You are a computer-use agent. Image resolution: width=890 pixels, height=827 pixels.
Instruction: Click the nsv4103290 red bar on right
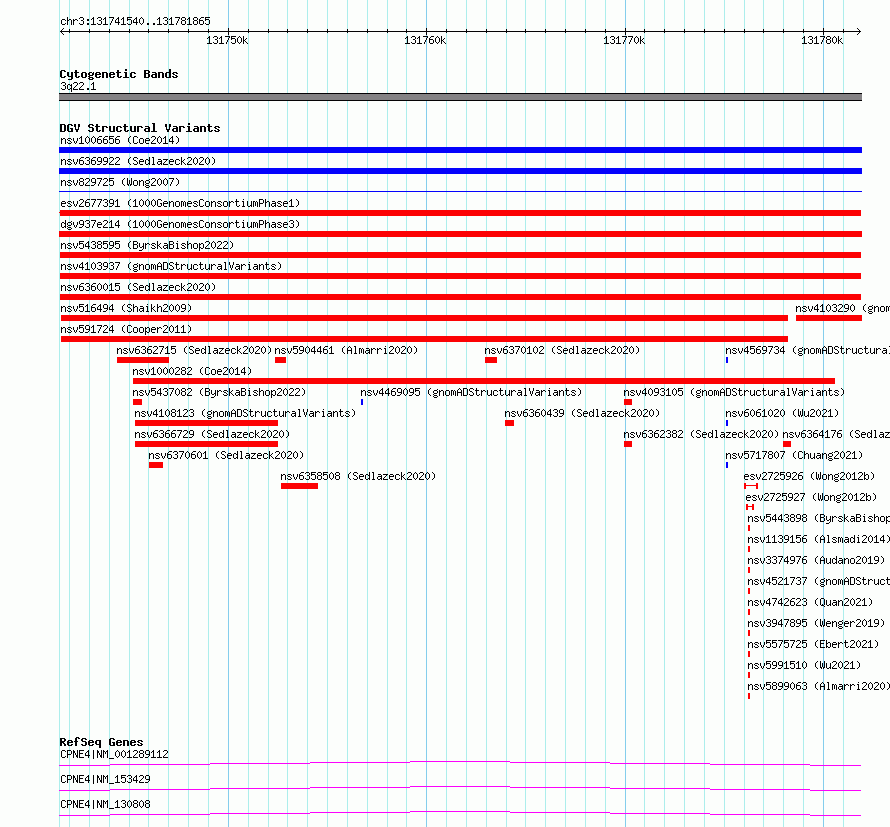point(829,318)
